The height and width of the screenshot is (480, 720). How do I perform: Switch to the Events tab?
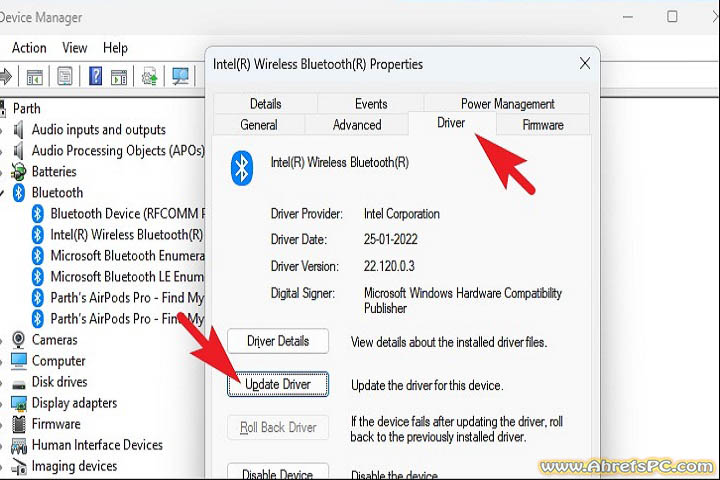[x=371, y=104]
